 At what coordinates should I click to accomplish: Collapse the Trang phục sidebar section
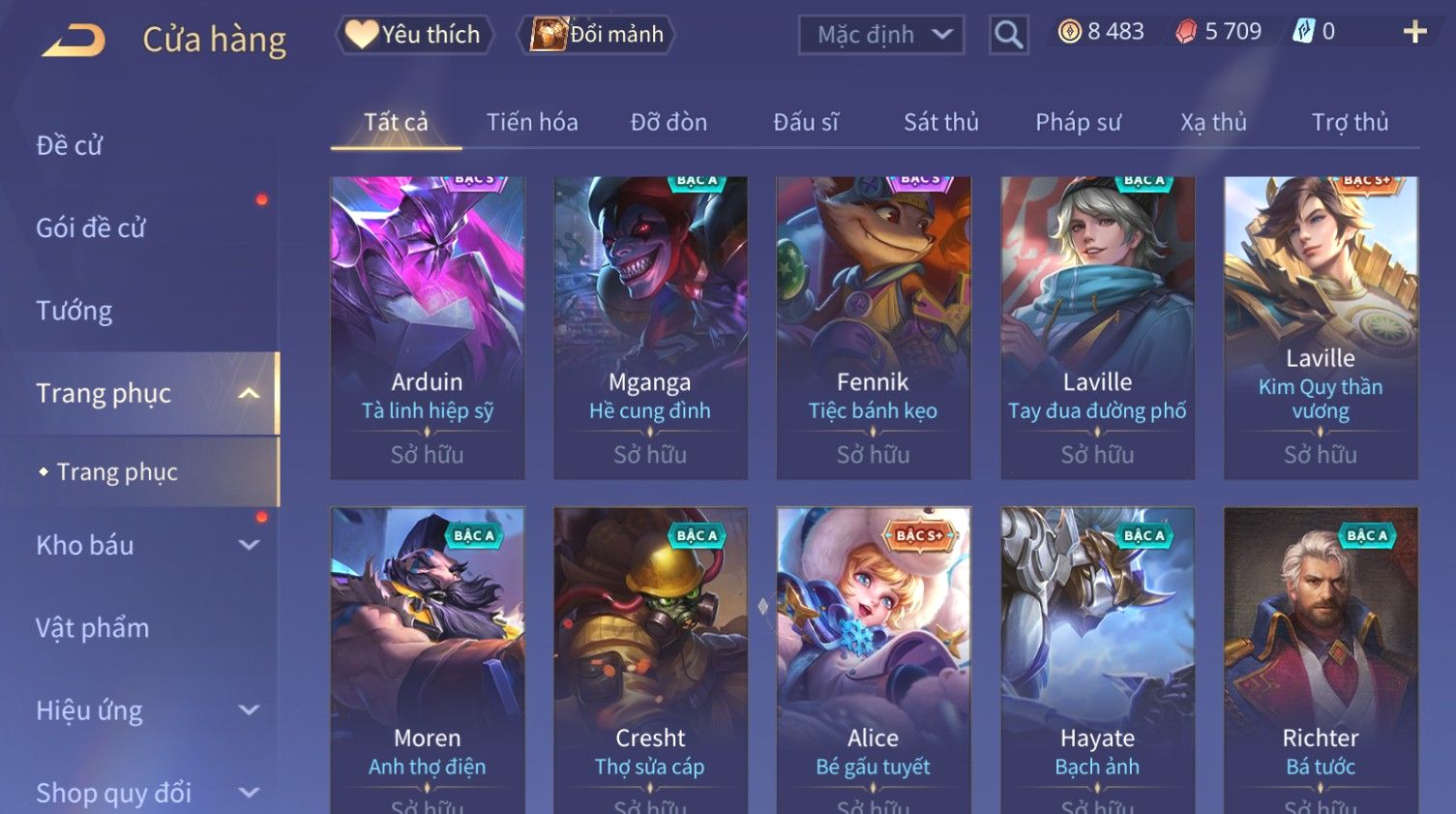pos(249,393)
